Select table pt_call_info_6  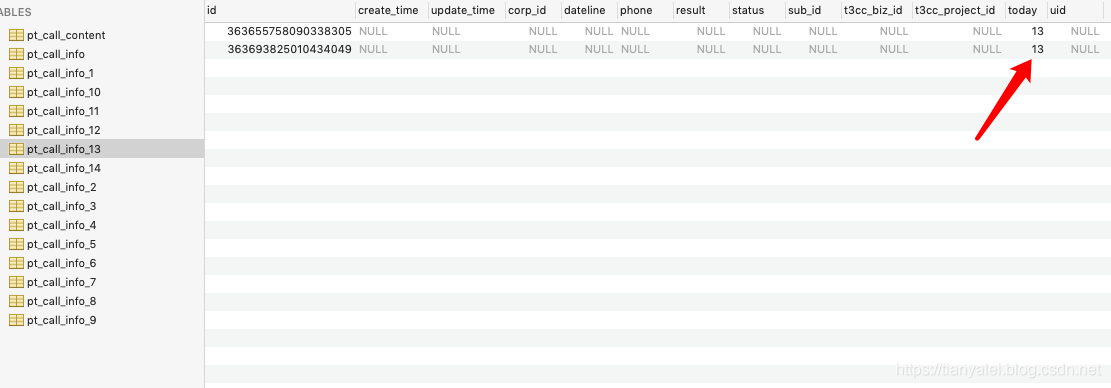click(62, 263)
